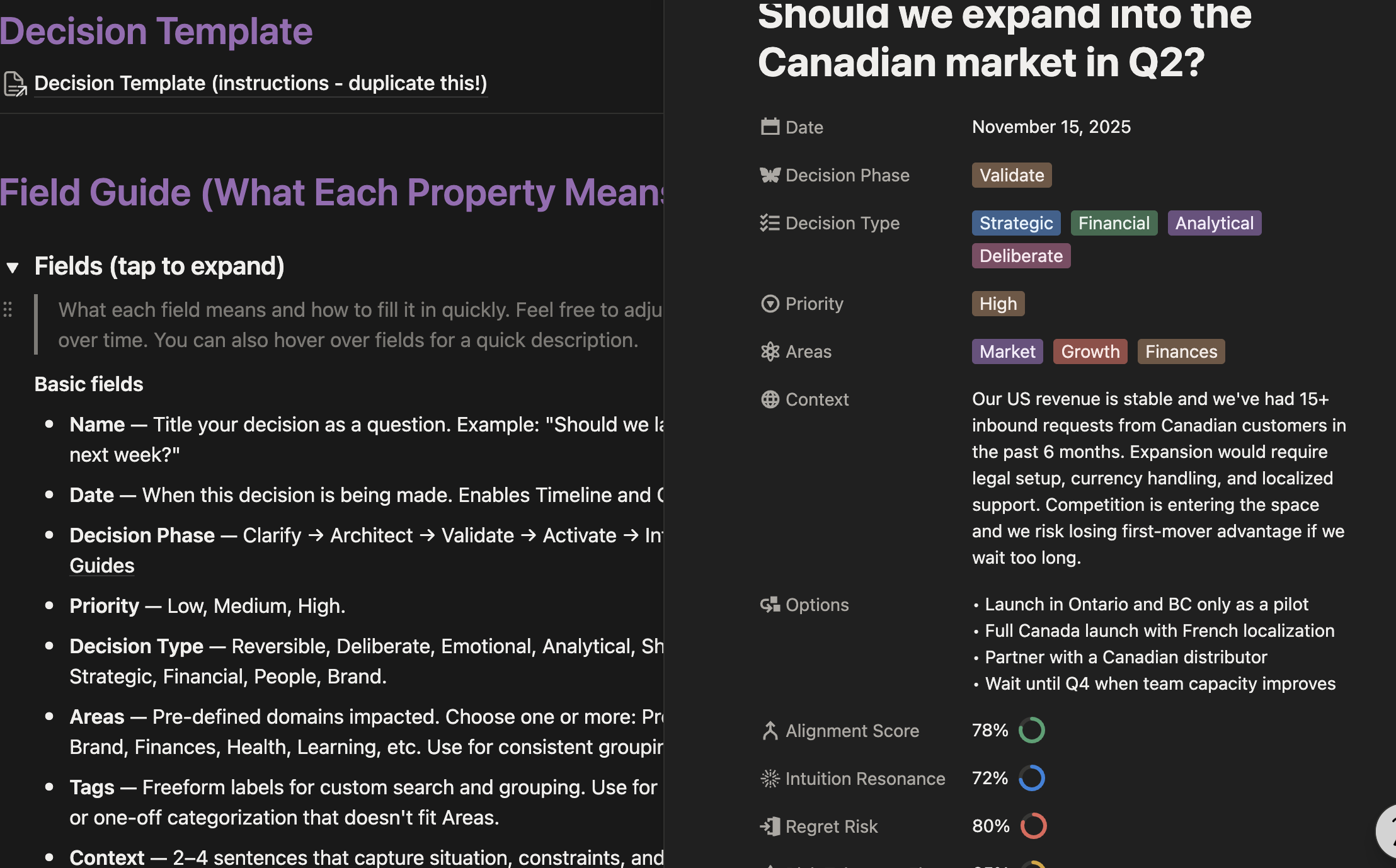Click the November 15, 2025 date value
The height and width of the screenshot is (868, 1396).
coord(1051,127)
